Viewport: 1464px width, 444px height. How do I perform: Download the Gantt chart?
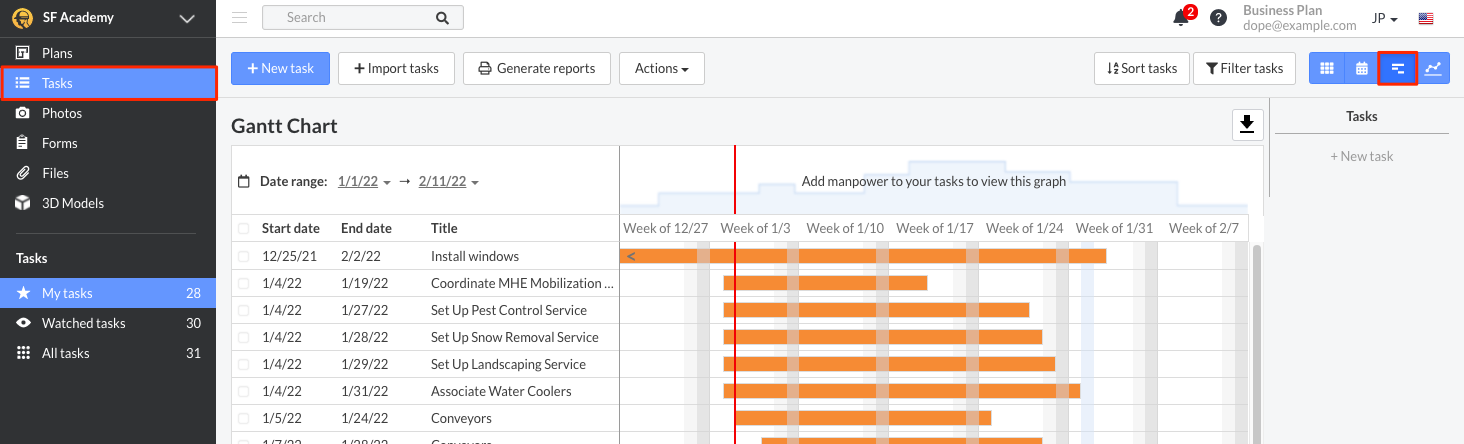point(1247,125)
